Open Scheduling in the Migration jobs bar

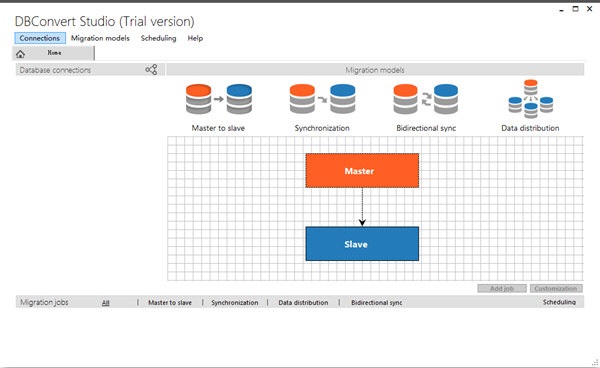tap(559, 302)
